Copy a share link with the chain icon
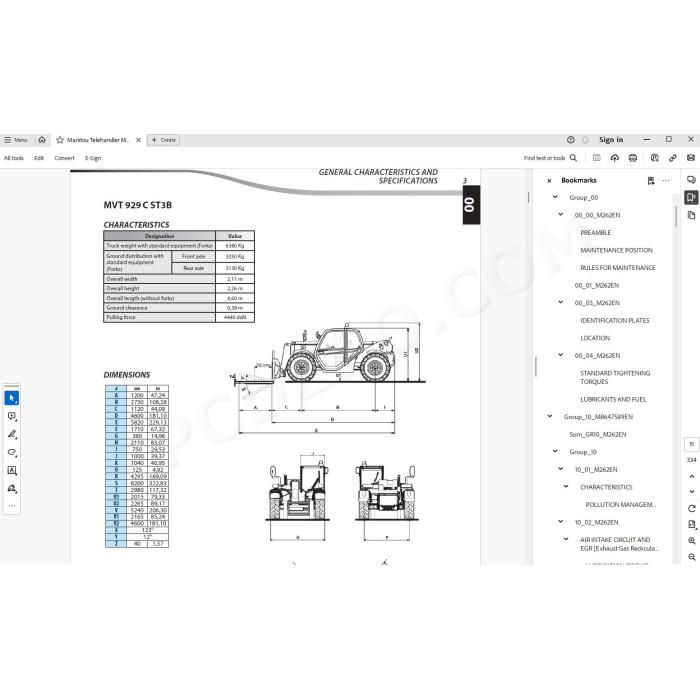Screen dimensions: 700x700 [x=673, y=158]
